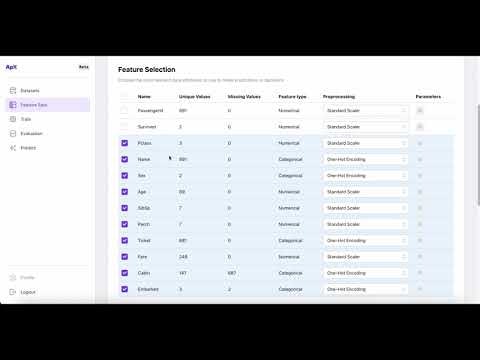Open the Datasets section via its icon
The image size is (480, 360).
[x=13, y=90]
